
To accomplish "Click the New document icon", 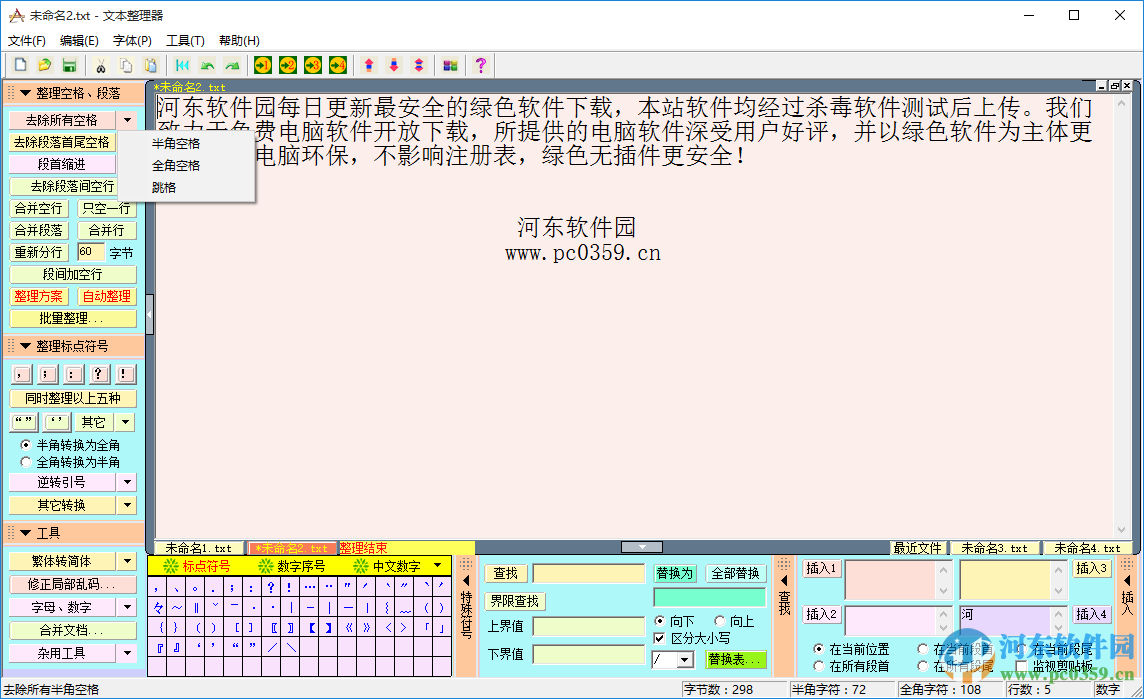I will pyautogui.click(x=20, y=64).
